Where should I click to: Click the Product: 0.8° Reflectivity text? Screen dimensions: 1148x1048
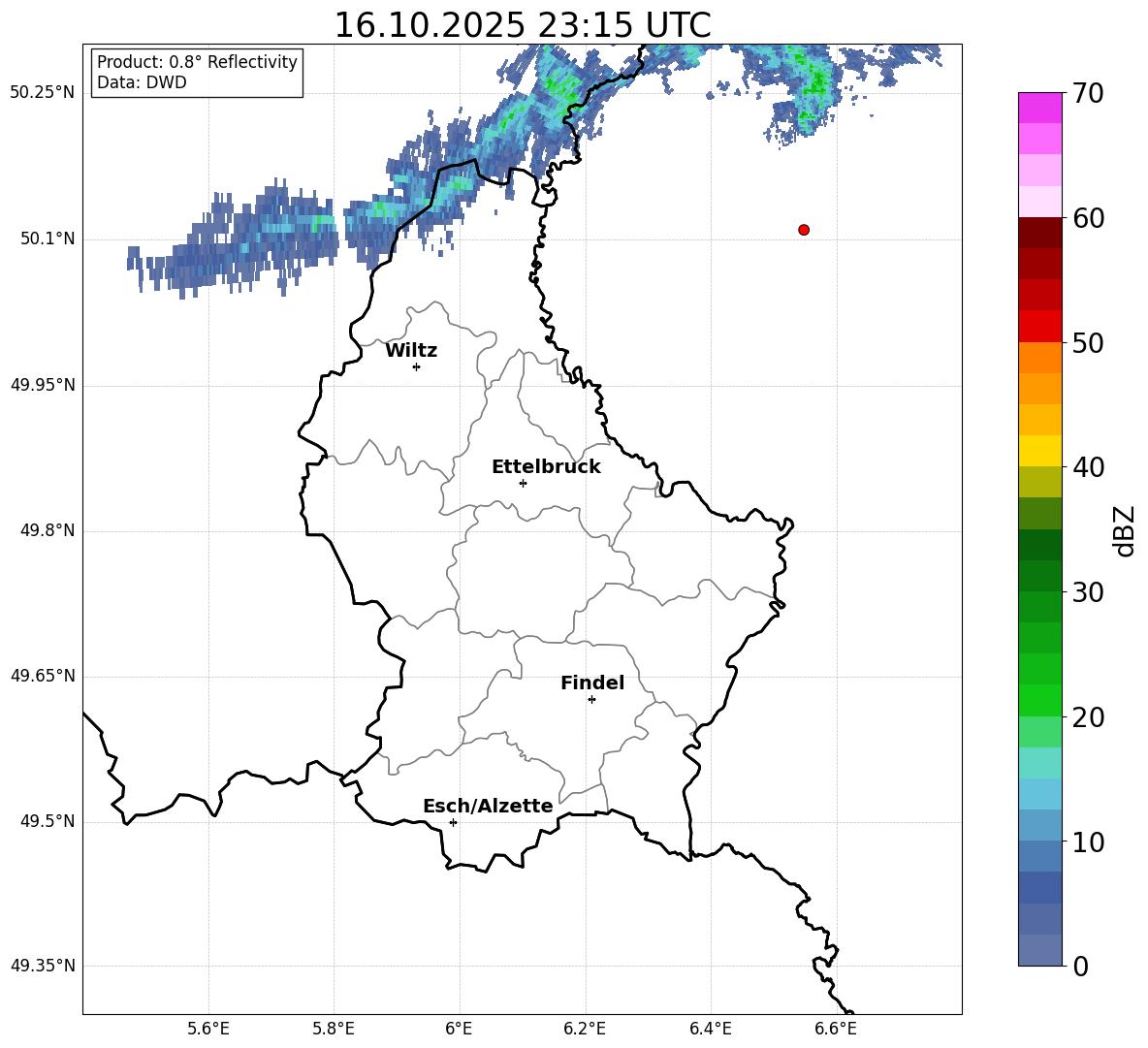coord(197,62)
